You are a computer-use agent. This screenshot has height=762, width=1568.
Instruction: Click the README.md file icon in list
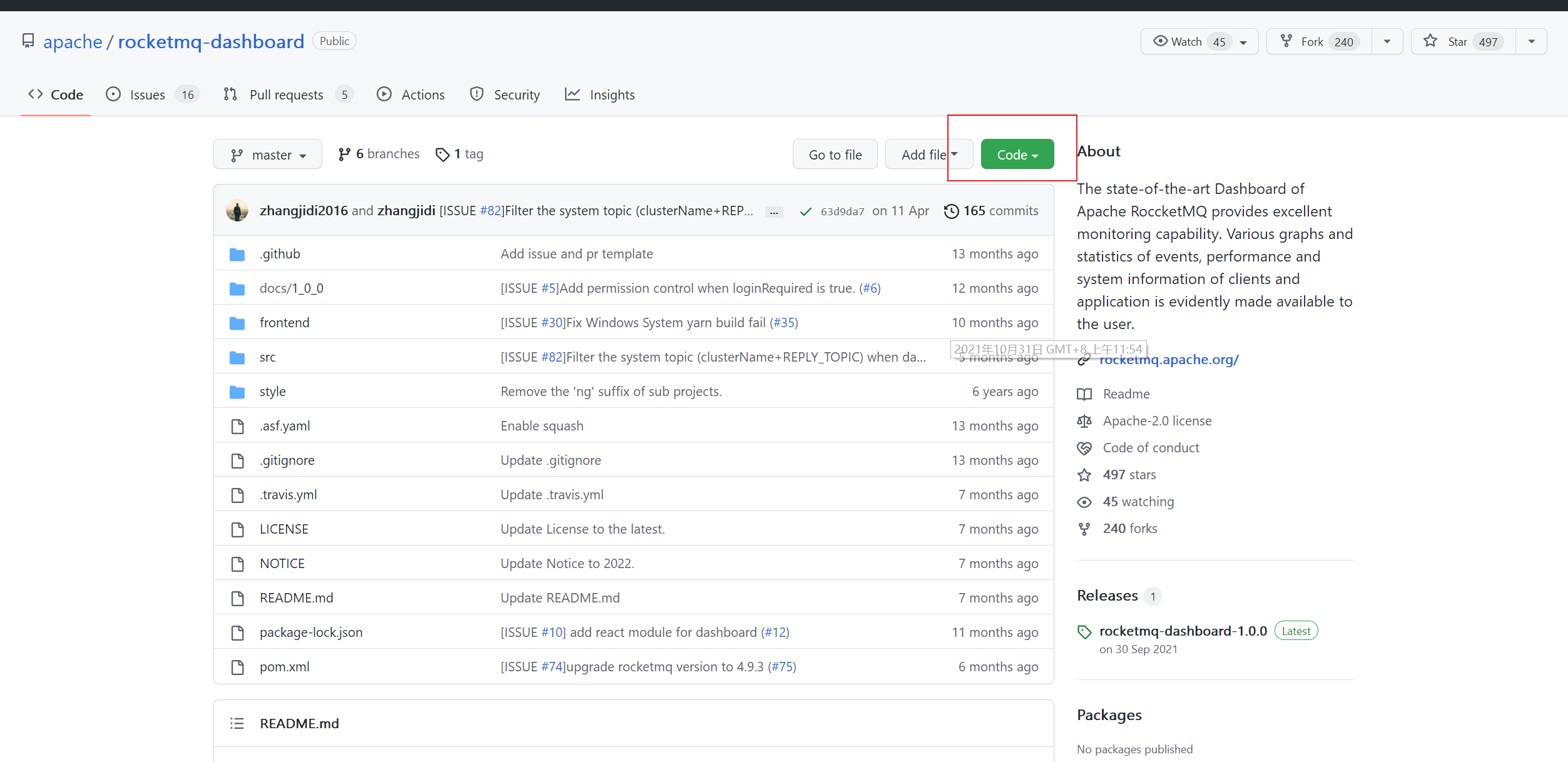click(237, 598)
